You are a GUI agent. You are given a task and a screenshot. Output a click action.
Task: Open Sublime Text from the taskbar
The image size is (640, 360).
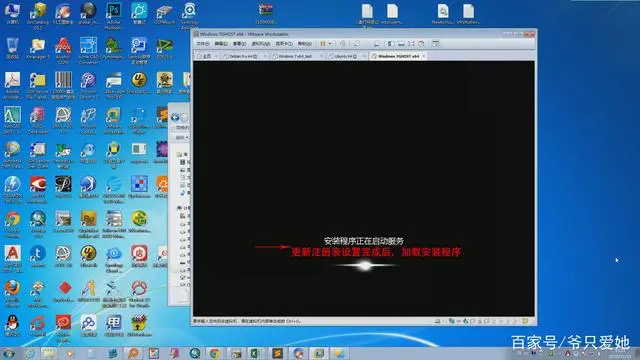point(277,353)
